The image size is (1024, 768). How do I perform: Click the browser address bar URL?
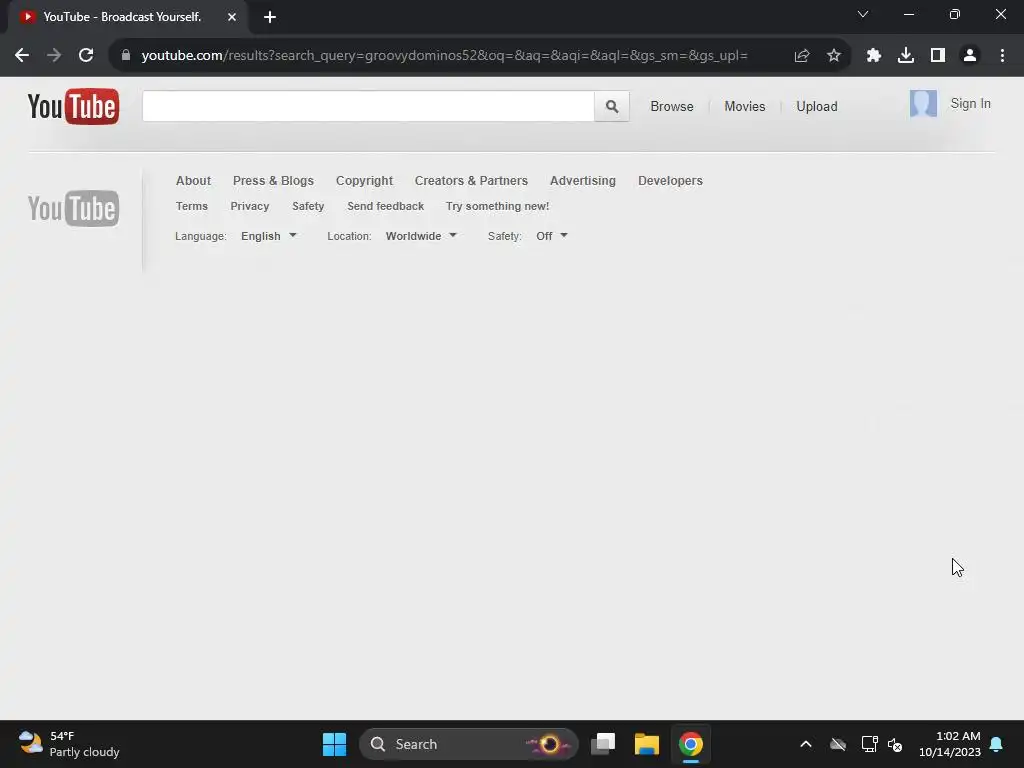point(444,56)
